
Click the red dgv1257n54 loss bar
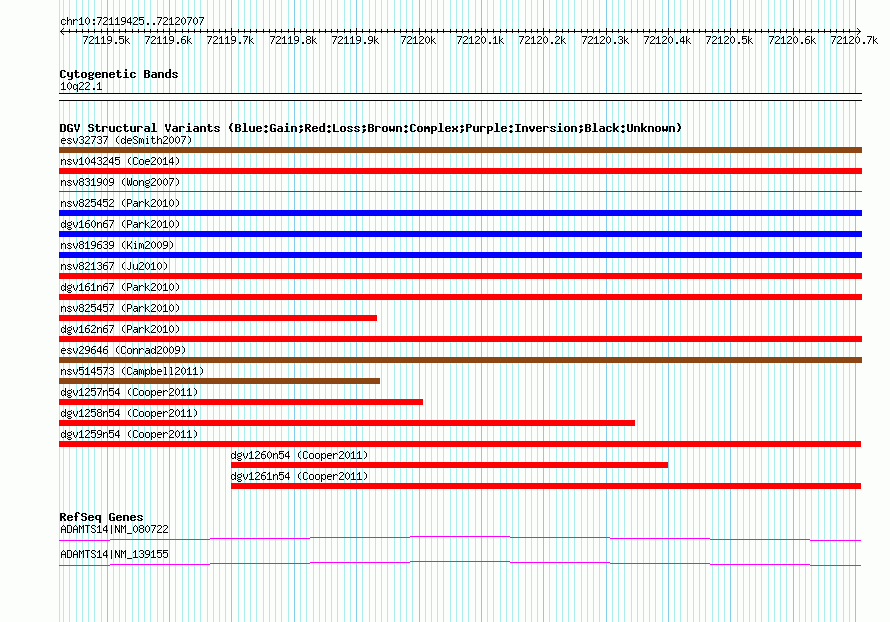241,402
